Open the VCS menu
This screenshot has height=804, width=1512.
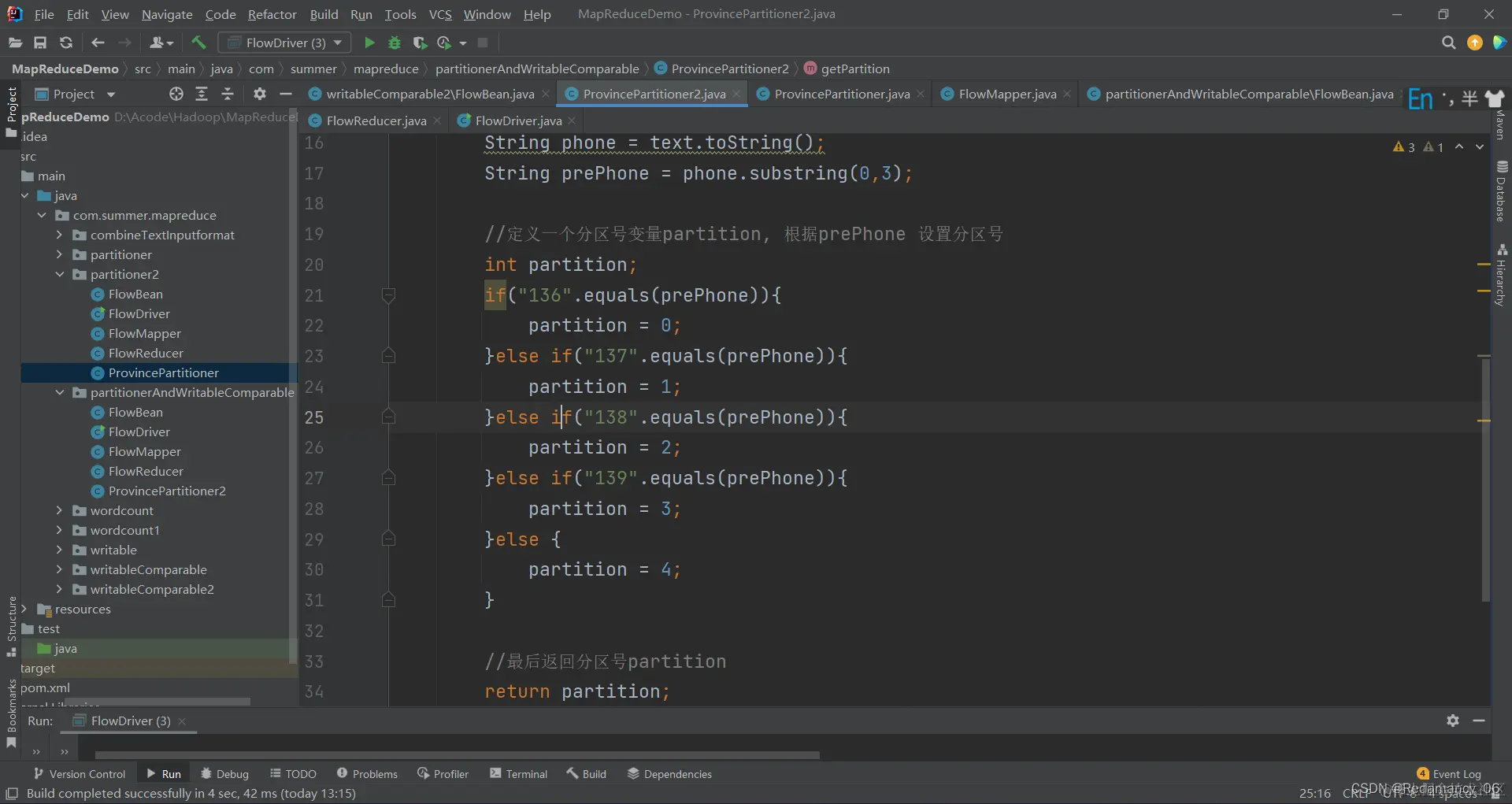[x=440, y=14]
